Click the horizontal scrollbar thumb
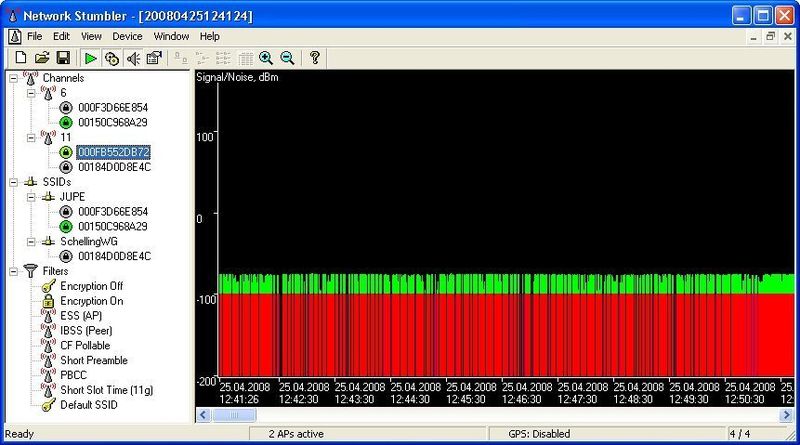The width and height of the screenshot is (800, 445). click(234, 415)
